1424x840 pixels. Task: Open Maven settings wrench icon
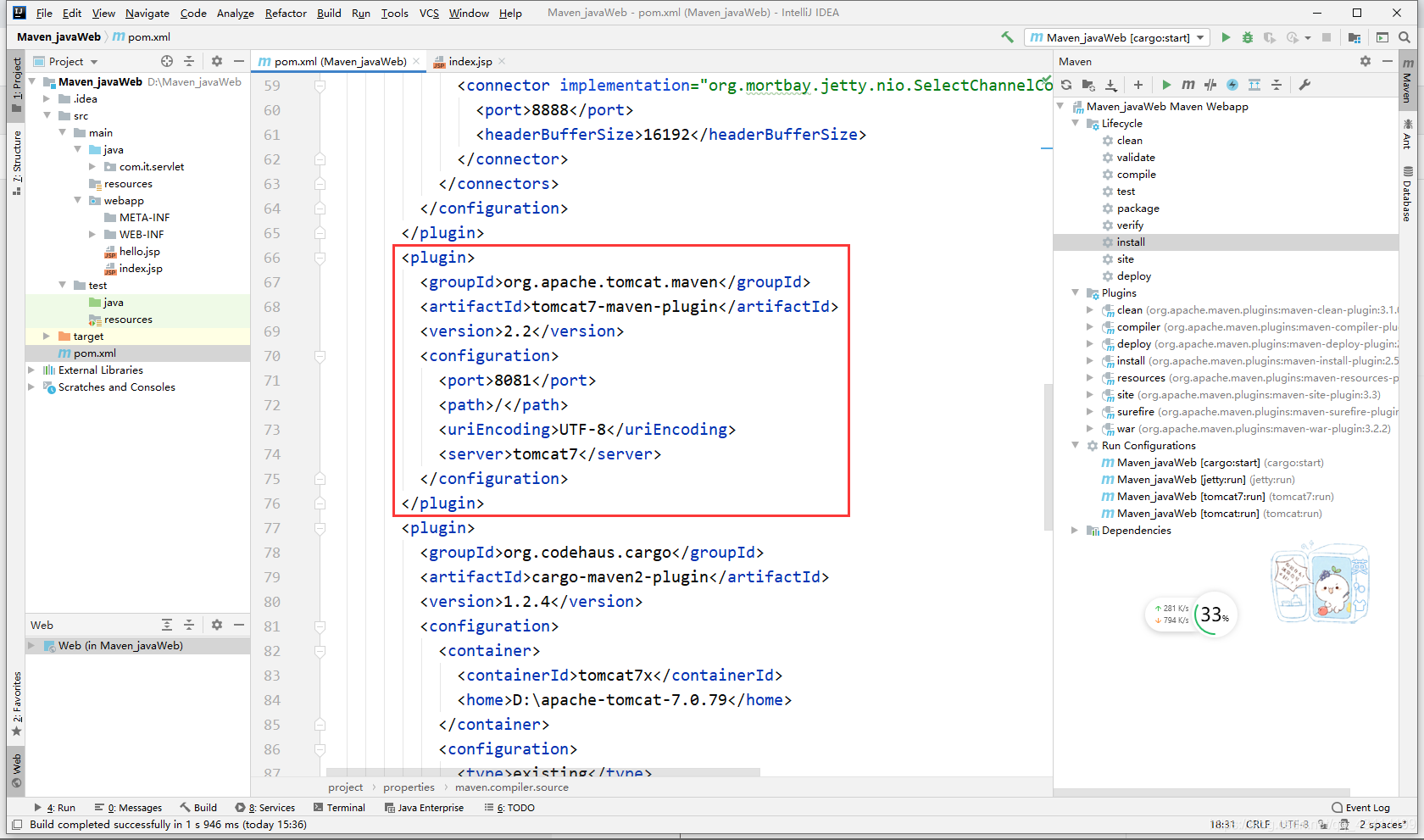(x=1304, y=85)
